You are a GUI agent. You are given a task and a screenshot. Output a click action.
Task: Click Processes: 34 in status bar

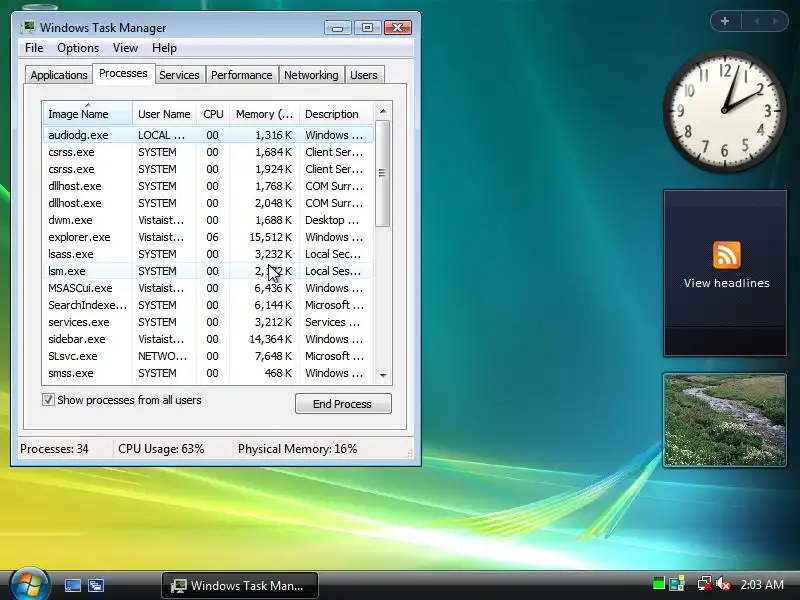(54, 449)
